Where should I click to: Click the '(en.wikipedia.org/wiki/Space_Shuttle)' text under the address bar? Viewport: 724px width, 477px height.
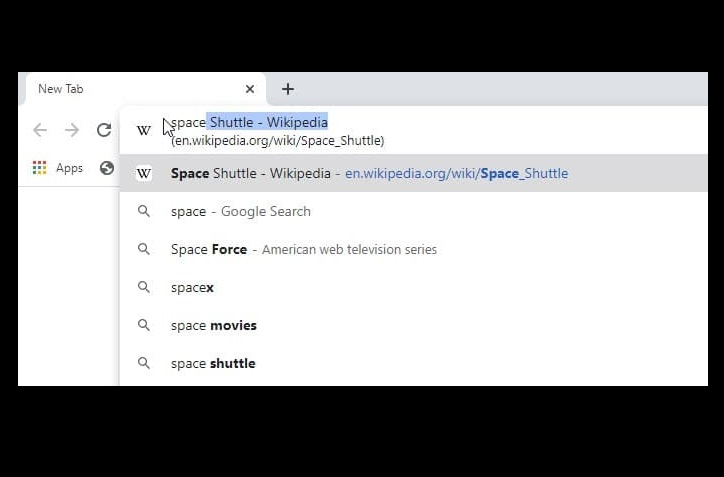(x=278, y=141)
